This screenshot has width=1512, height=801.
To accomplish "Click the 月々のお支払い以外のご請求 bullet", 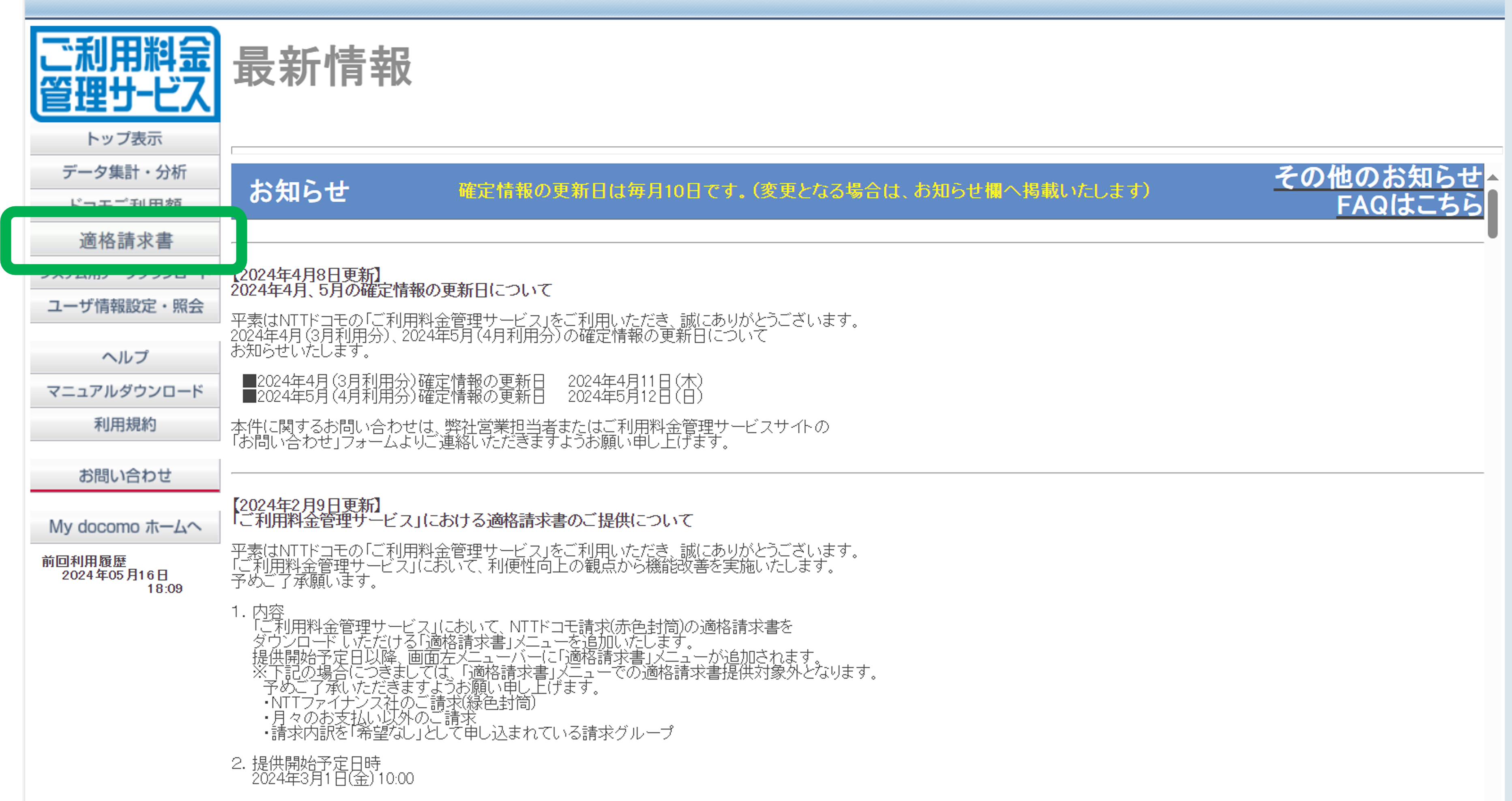I will coord(370,717).
